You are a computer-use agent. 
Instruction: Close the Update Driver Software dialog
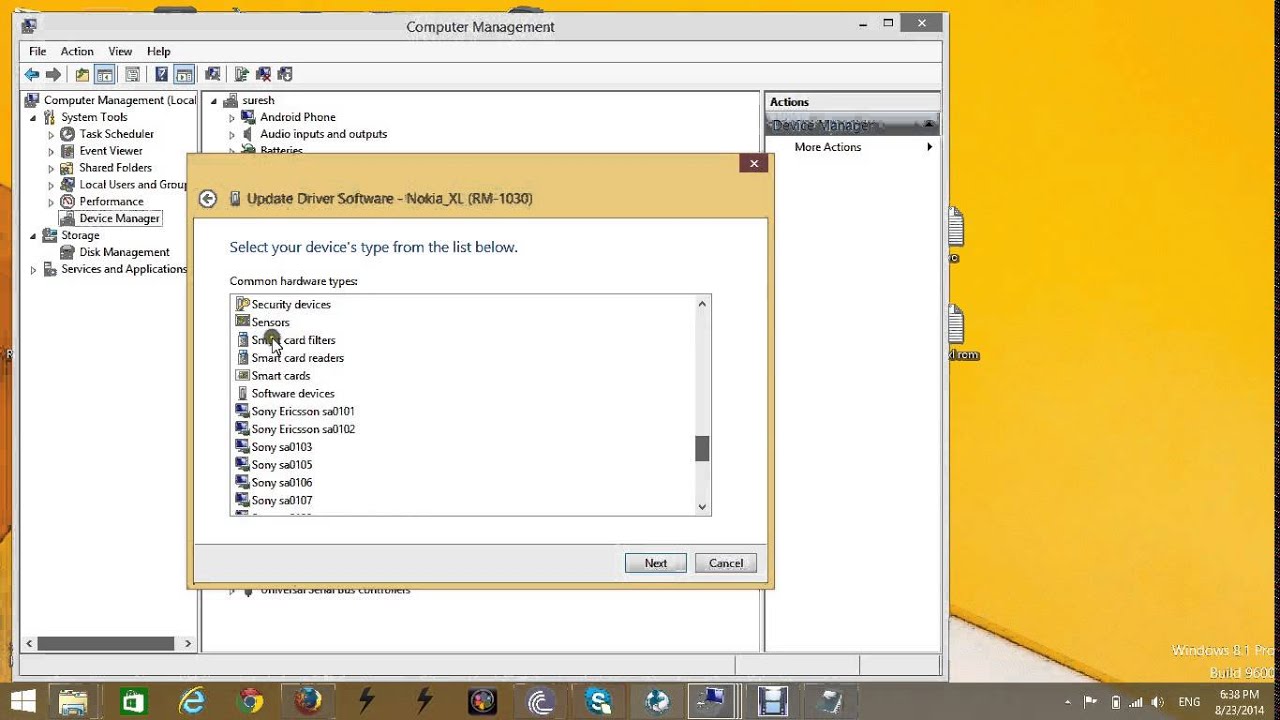tap(754, 164)
